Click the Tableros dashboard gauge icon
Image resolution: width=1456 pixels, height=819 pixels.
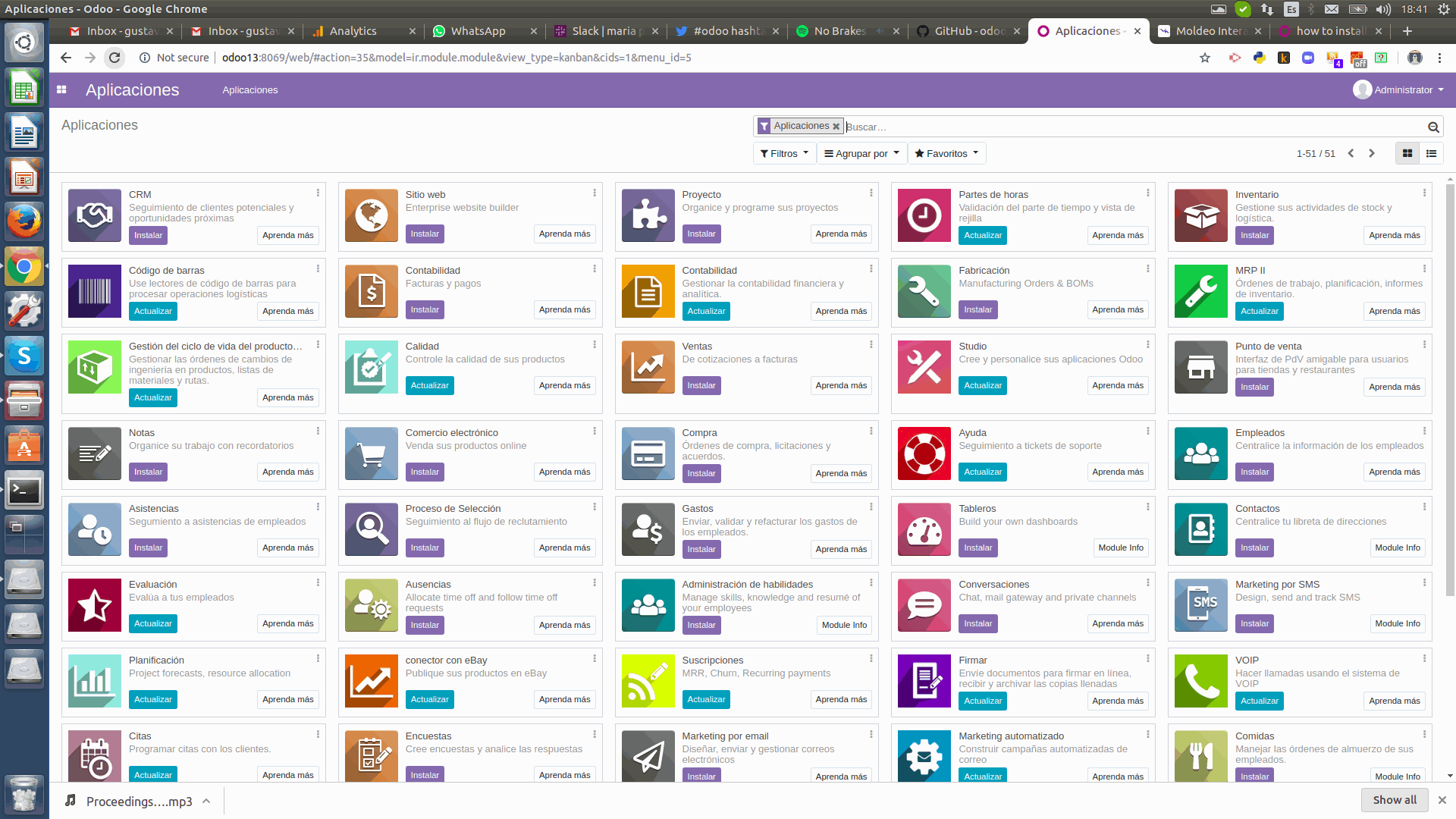[x=924, y=529]
